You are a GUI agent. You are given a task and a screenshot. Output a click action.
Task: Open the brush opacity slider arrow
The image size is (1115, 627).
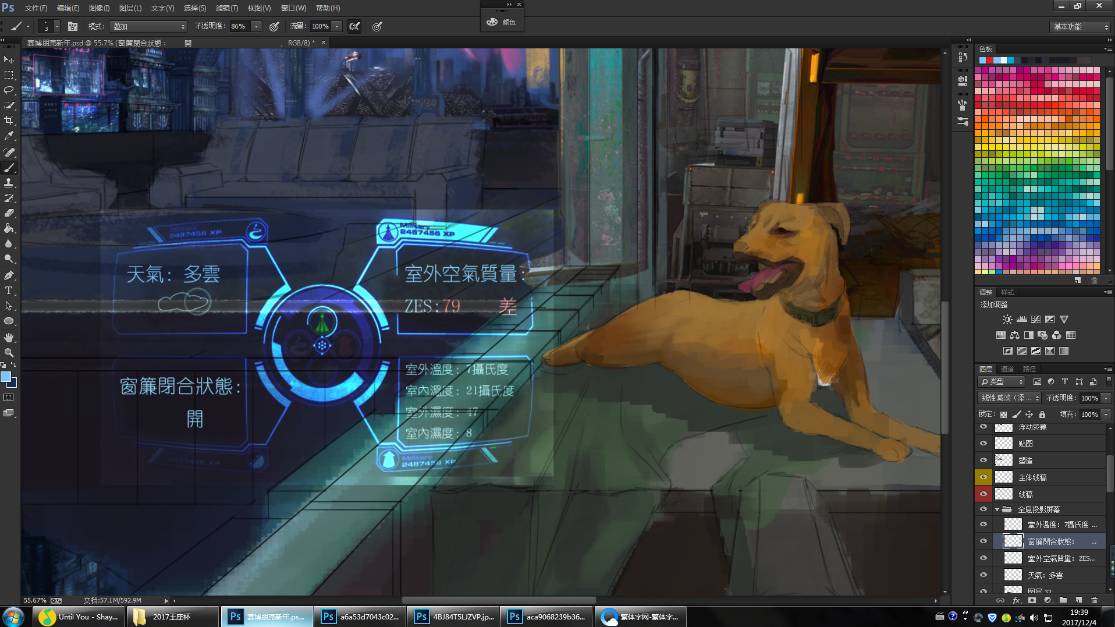pyautogui.click(x=256, y=26)
